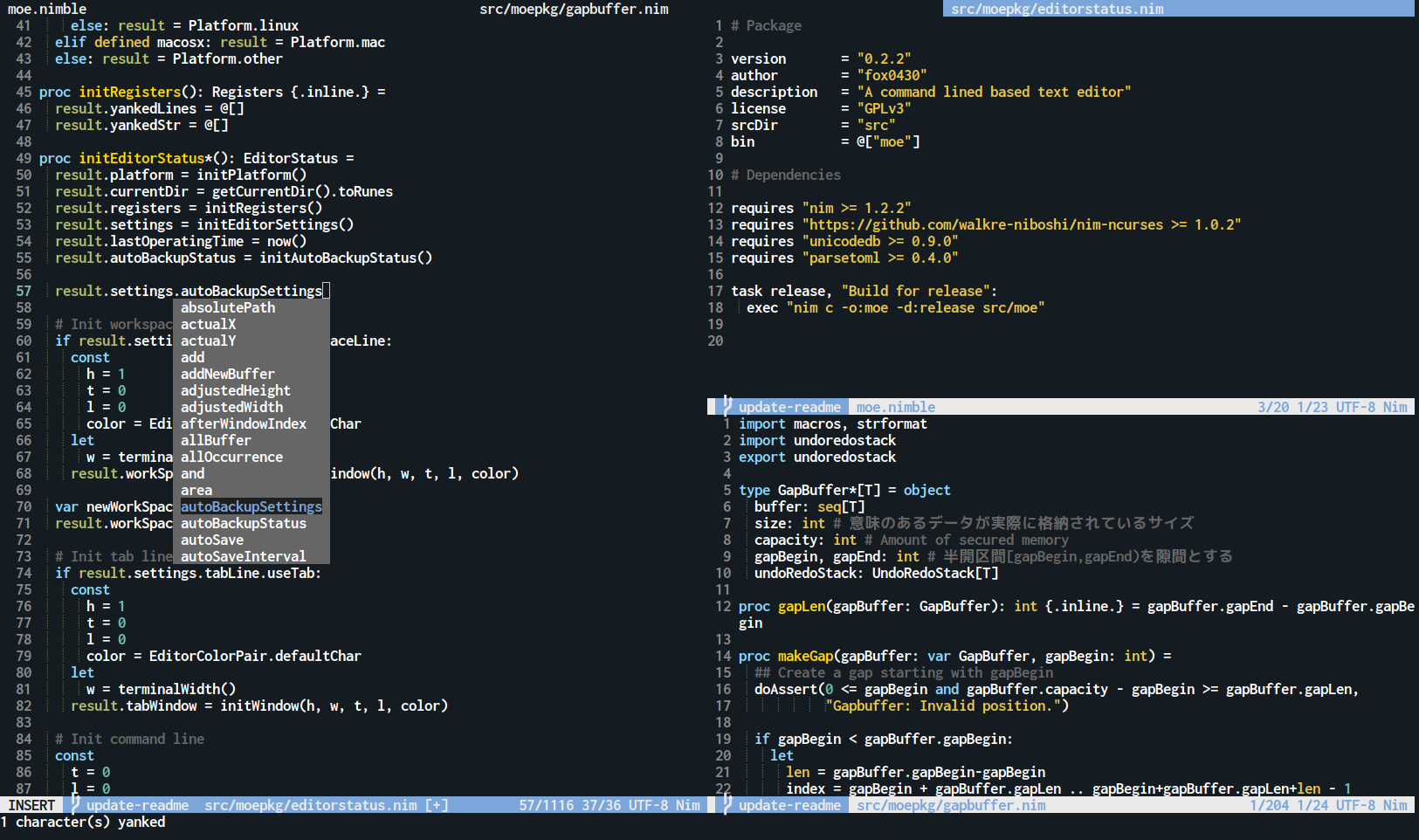This screenshot has height=840, width=1419.
Task: Click git branch icon in editorstatus status bar
Action: [x=74, y=805]
